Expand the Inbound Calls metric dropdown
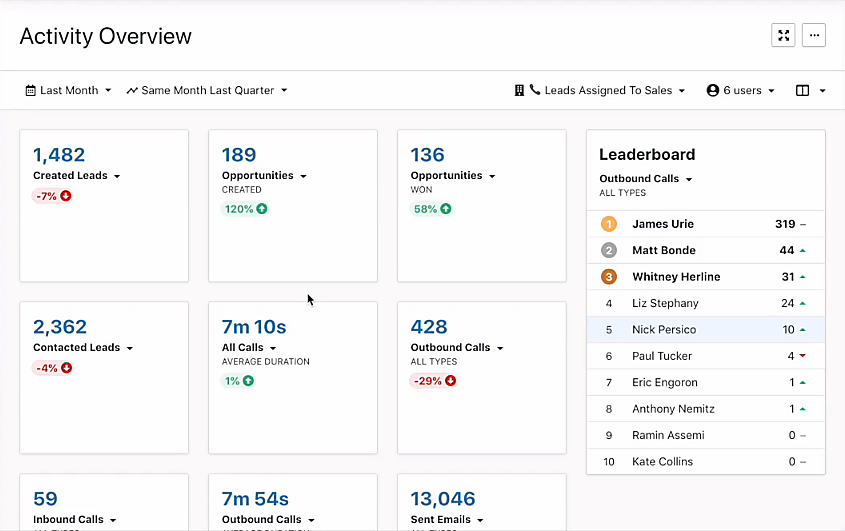845x531 pixels. point(113,520)
